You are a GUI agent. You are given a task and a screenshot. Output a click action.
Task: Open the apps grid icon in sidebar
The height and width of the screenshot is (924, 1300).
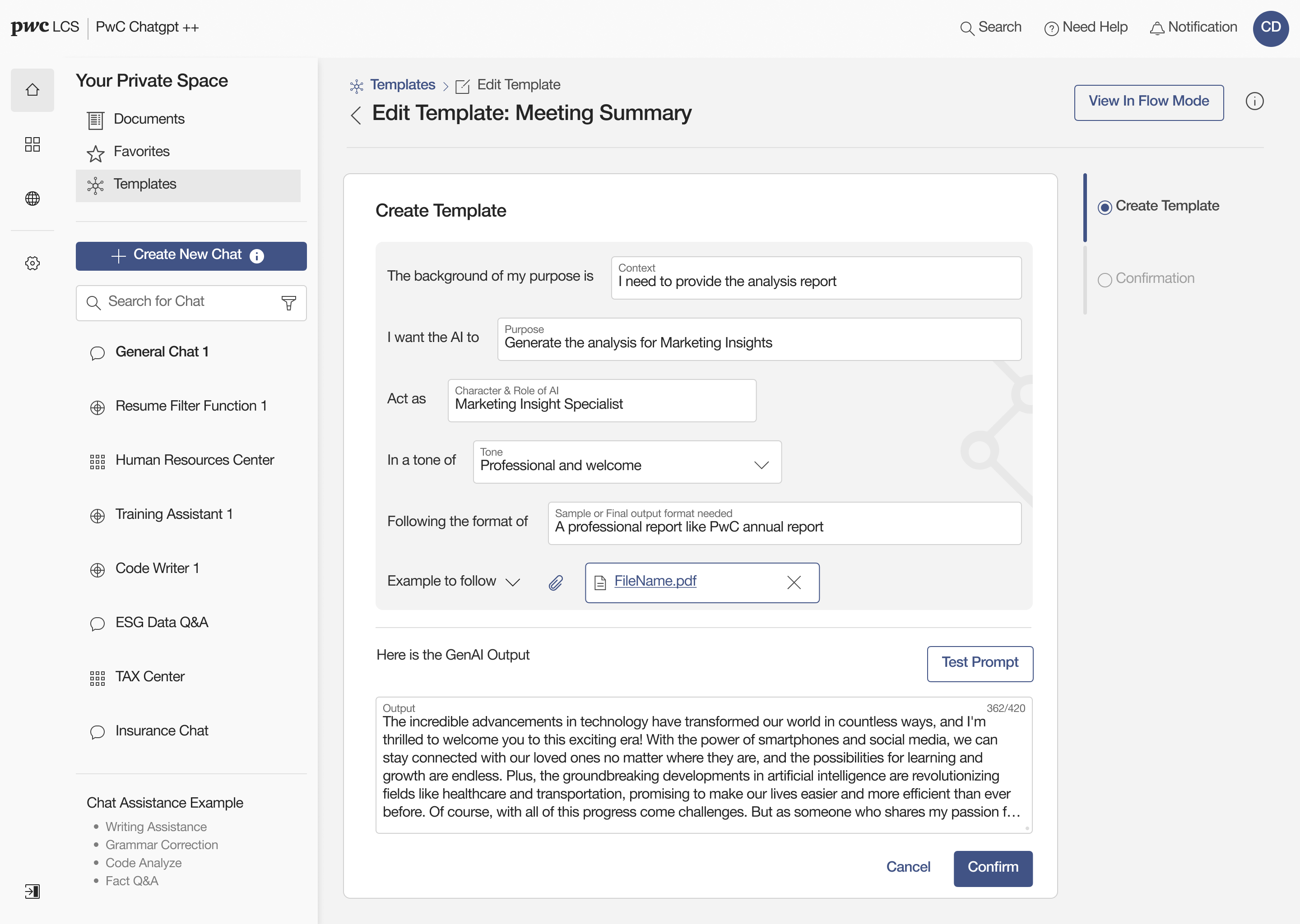point(32,144)
